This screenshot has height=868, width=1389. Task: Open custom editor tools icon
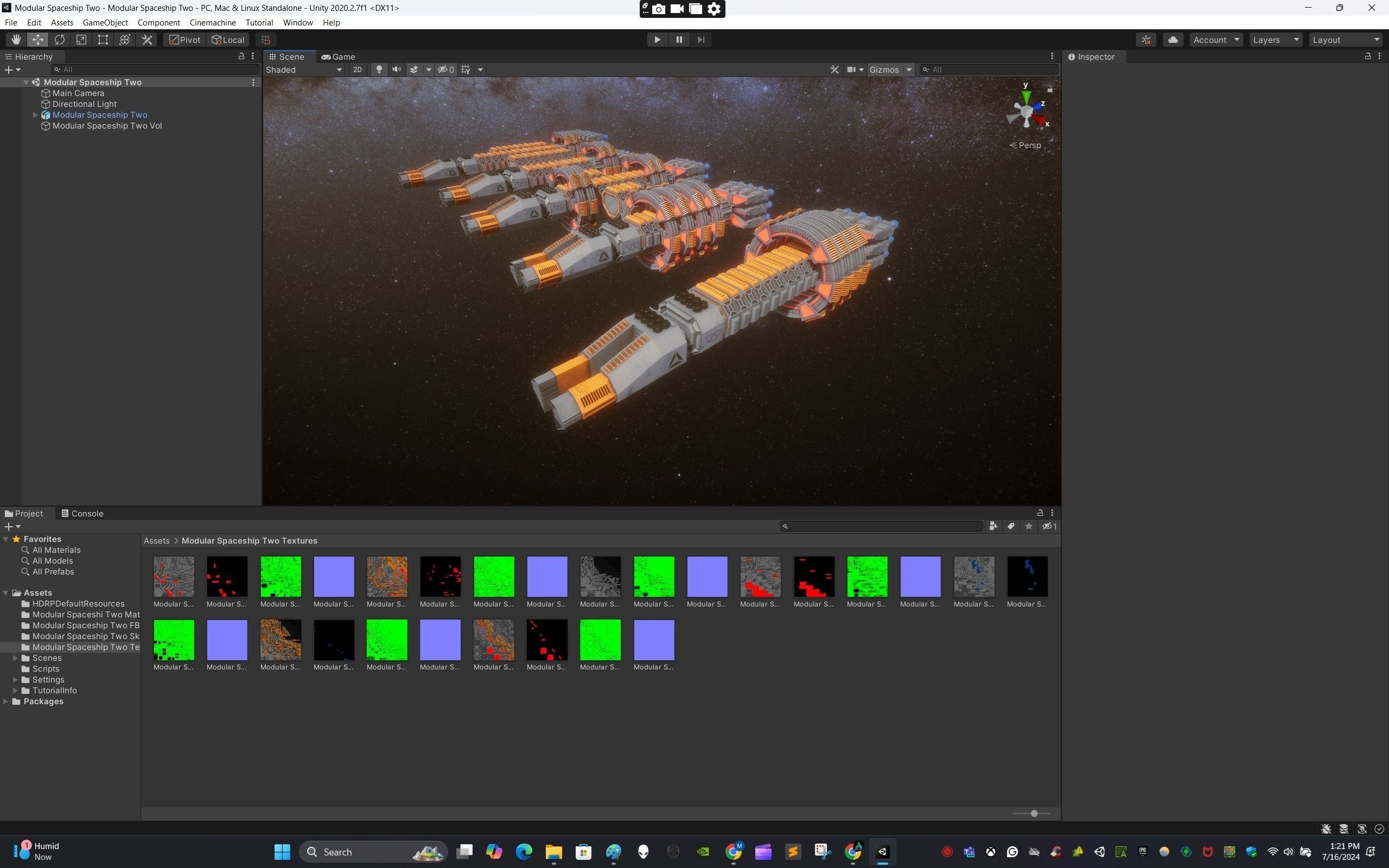[148, 40]
